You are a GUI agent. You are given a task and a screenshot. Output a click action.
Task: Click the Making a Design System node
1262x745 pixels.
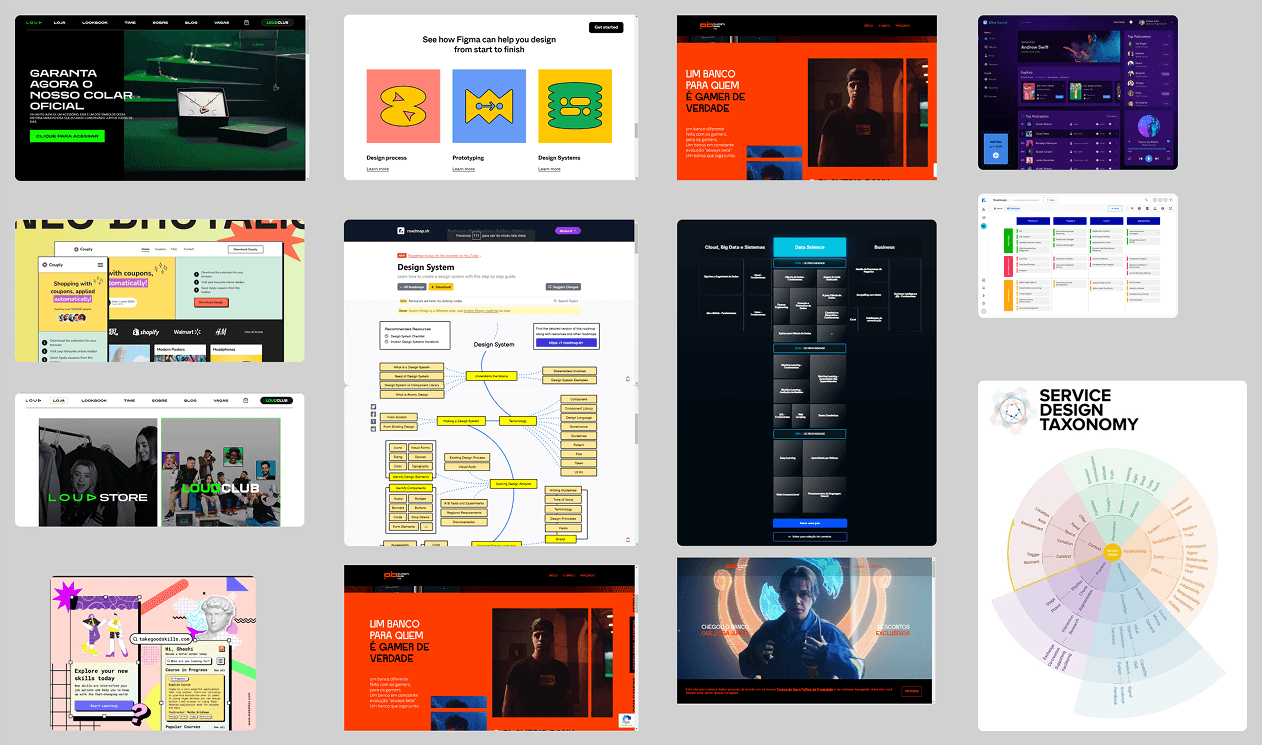(x=463, y=421)
